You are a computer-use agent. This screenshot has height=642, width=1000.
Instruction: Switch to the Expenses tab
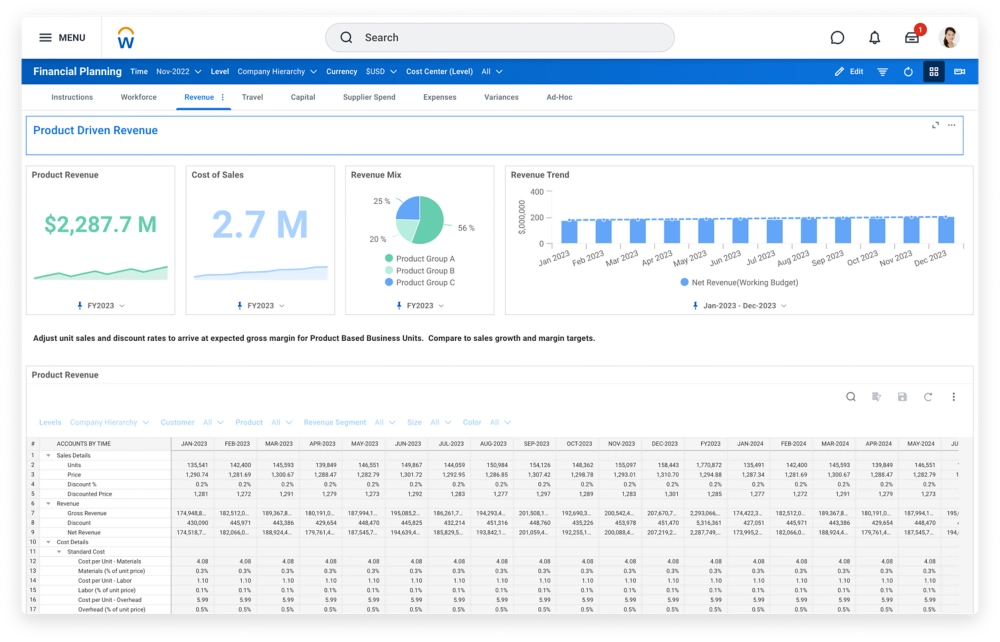pos(439,97)
